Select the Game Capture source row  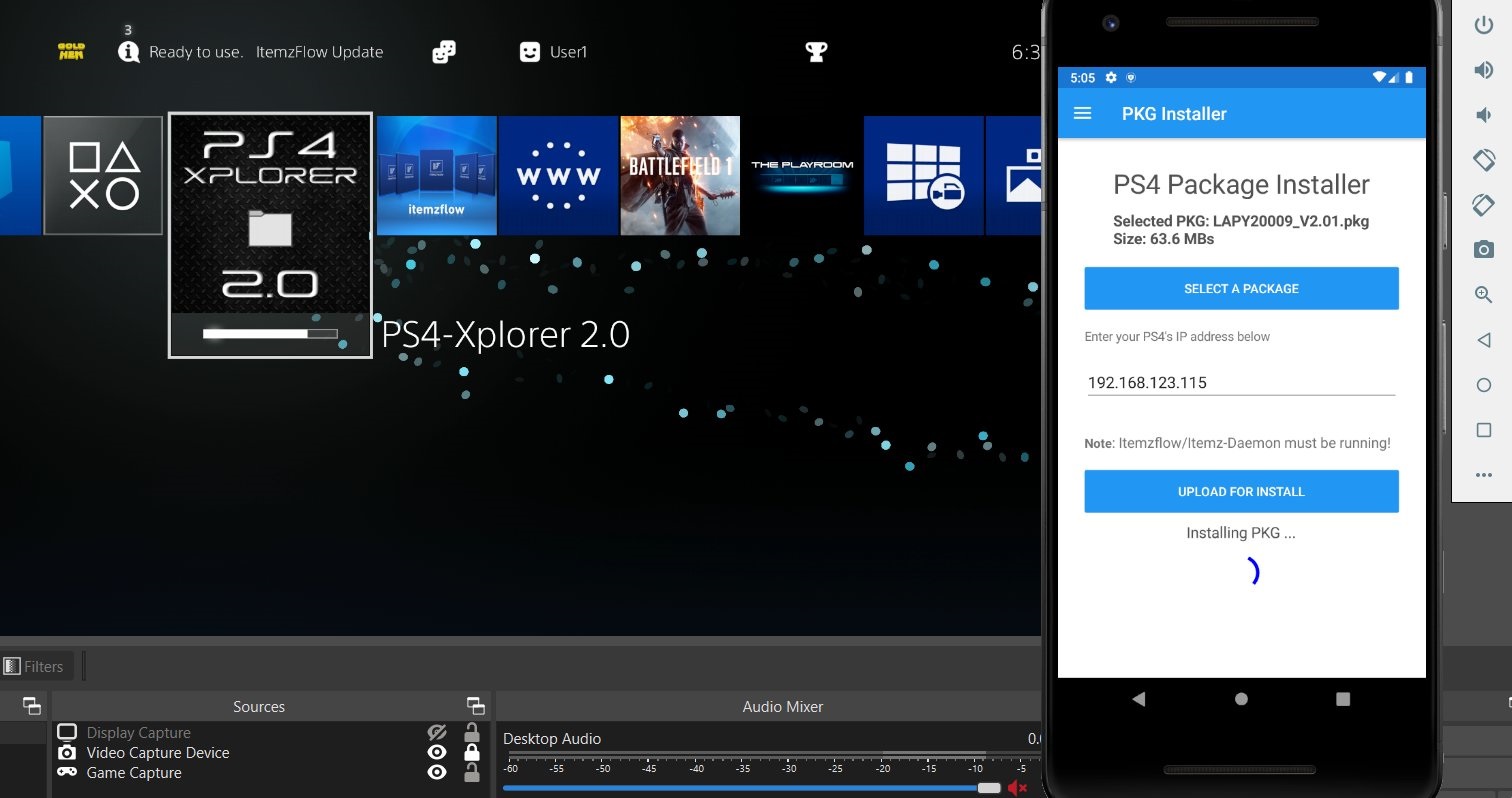pos(268,773)
